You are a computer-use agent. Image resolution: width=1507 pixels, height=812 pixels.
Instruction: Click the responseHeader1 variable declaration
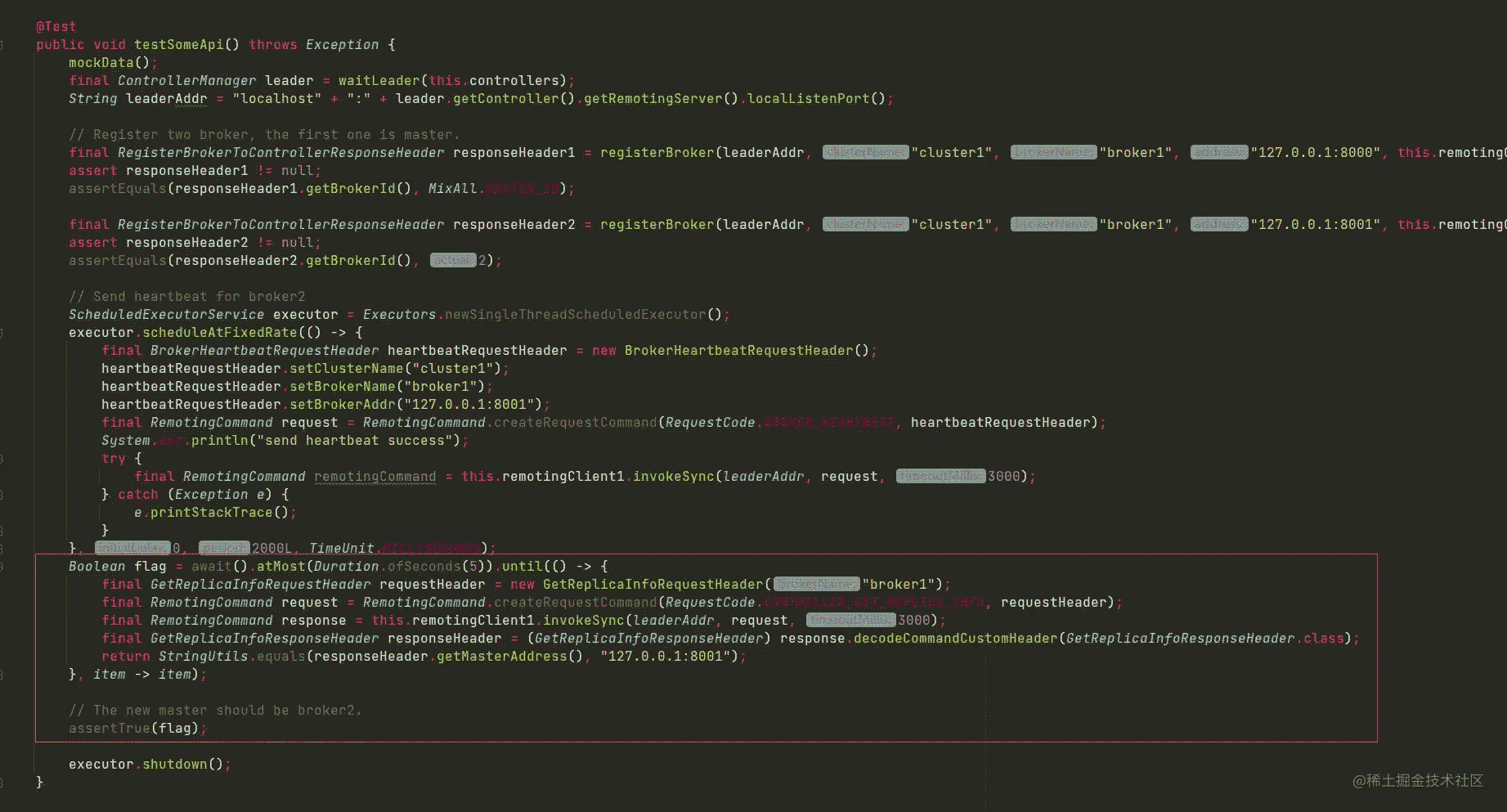tap(514, 153)
